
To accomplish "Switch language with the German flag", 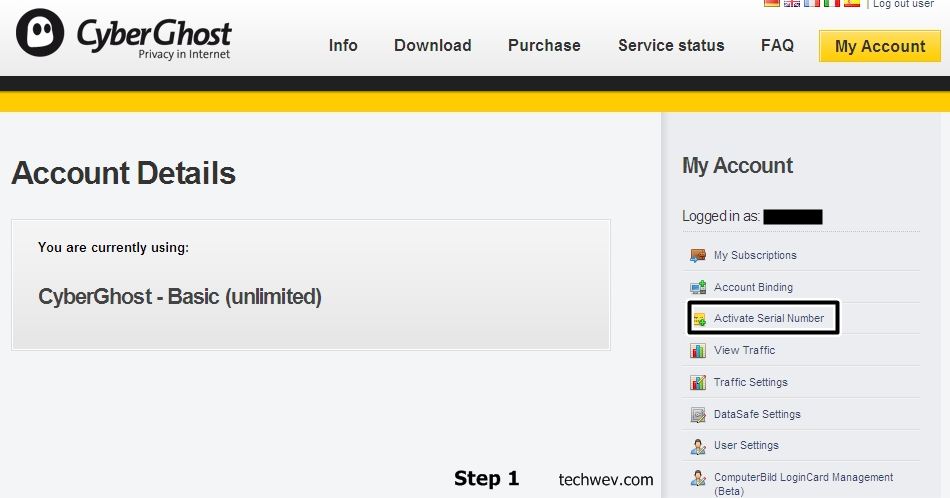I will pos(772,3).
